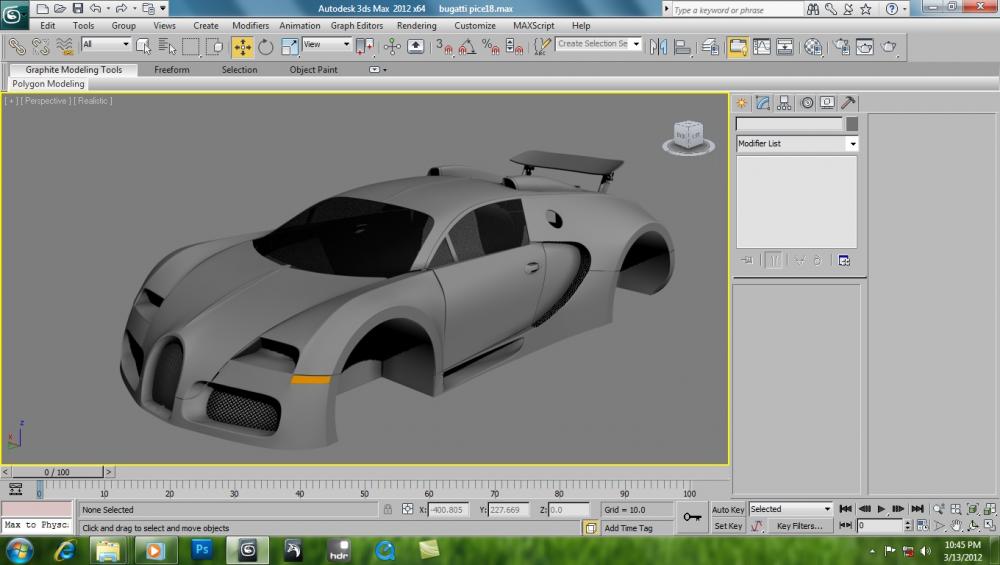The image size is (1000, 565).
Task: Click the Select and Manipulate icon
Action: pos(392,47)
